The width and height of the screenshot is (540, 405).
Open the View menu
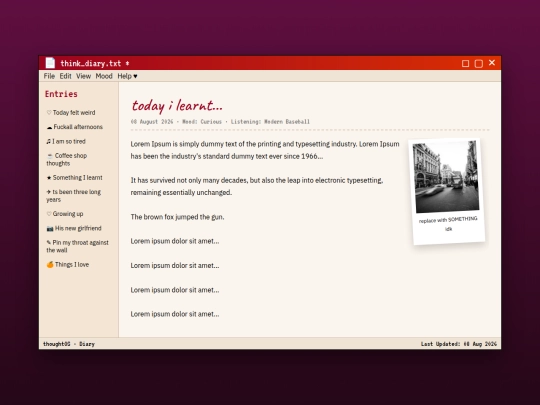83,76
